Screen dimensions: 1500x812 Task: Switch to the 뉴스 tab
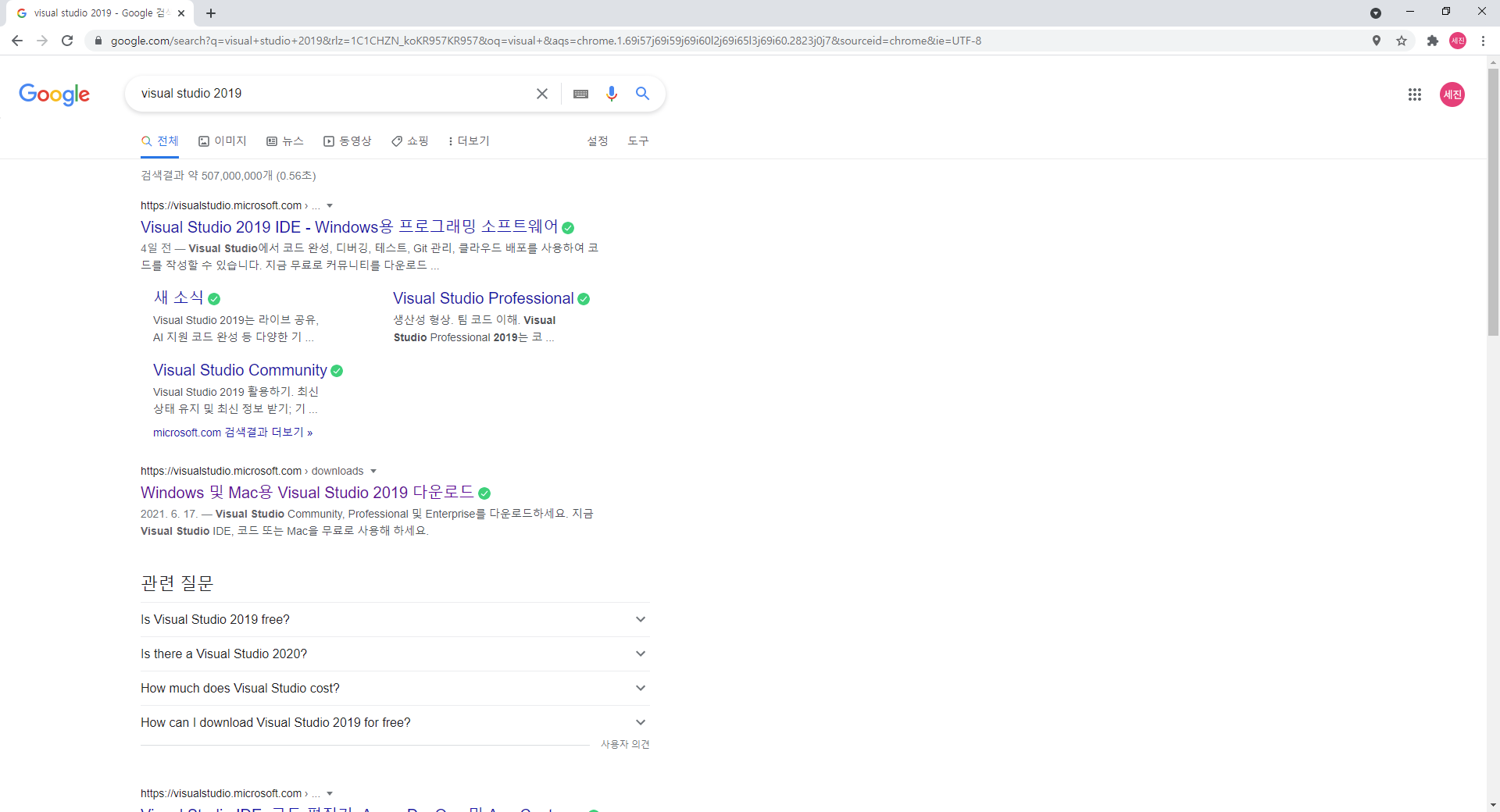tap(285, 141)
